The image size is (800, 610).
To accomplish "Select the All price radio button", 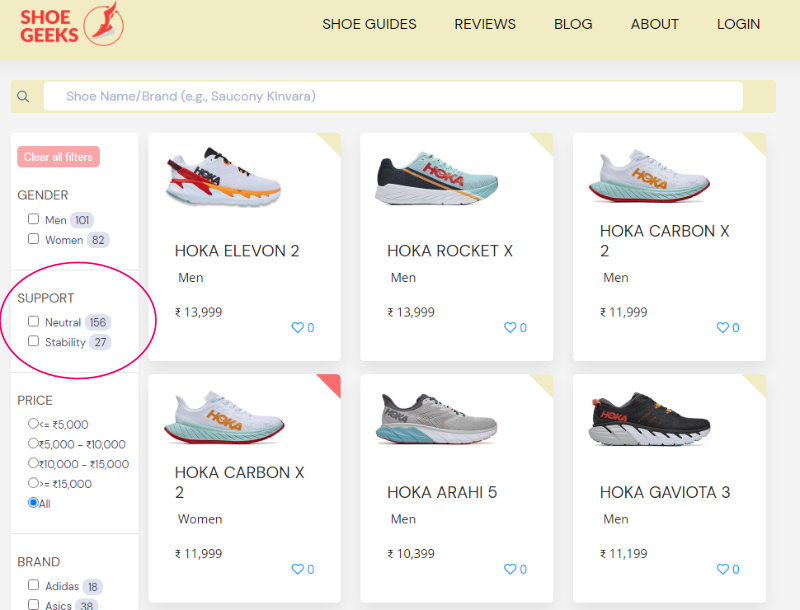I will (x=34, y=503).
